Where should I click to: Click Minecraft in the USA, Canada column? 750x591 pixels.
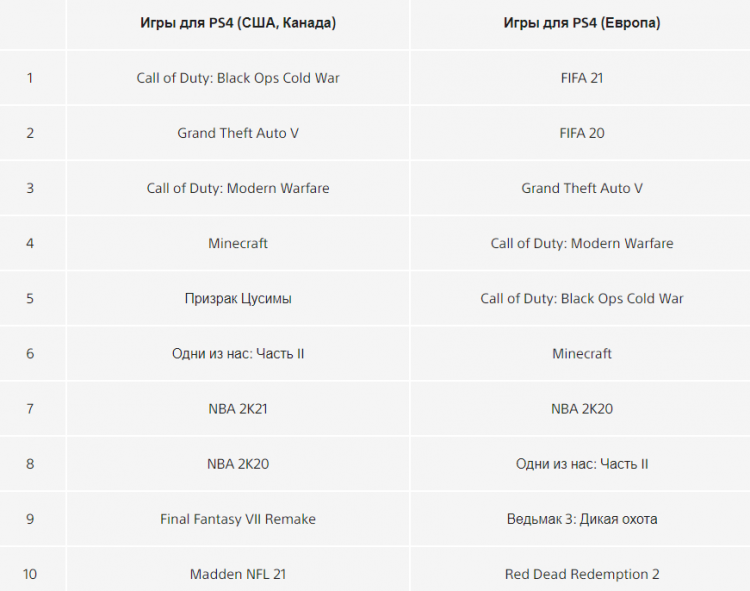[238, 243]
